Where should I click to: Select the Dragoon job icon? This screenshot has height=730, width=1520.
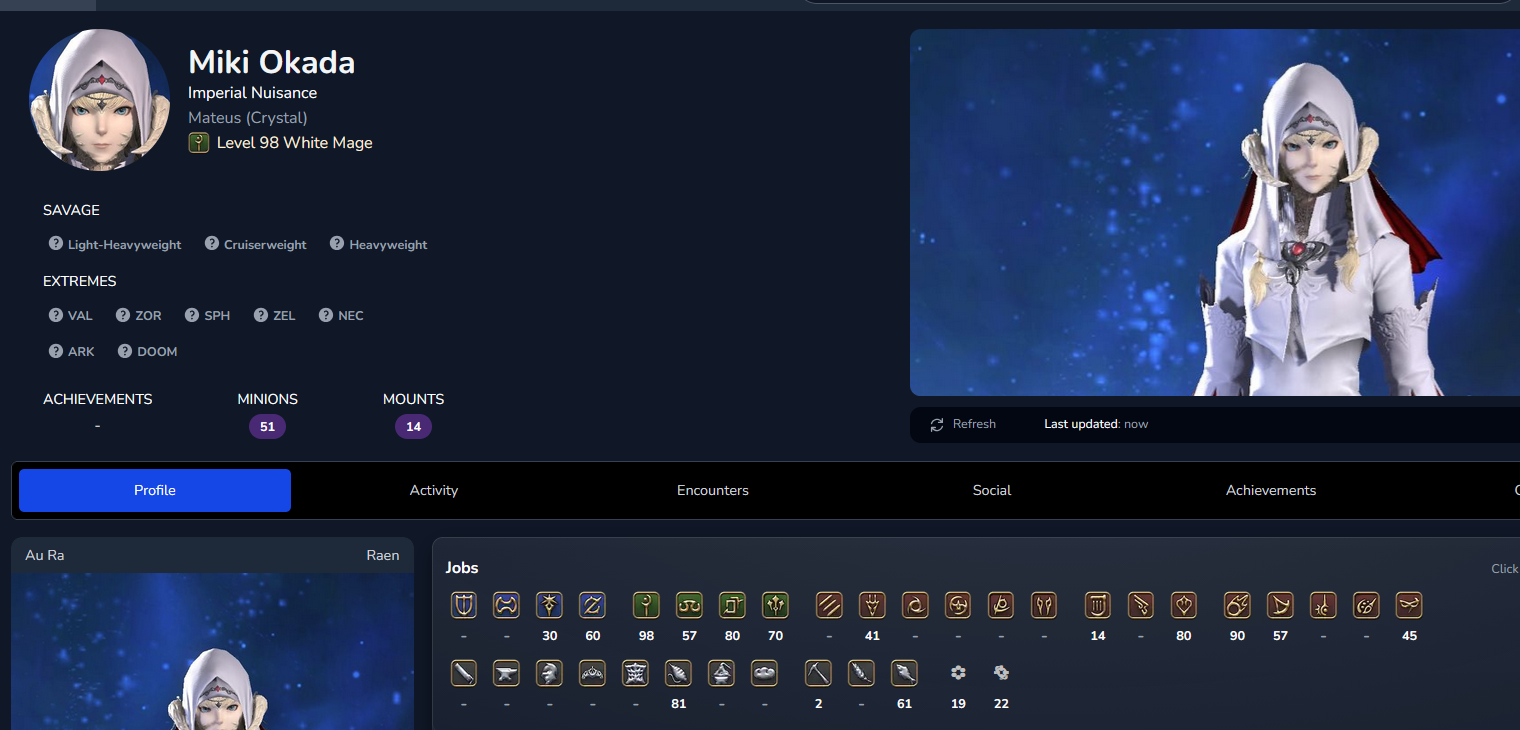tap(872, 605)
